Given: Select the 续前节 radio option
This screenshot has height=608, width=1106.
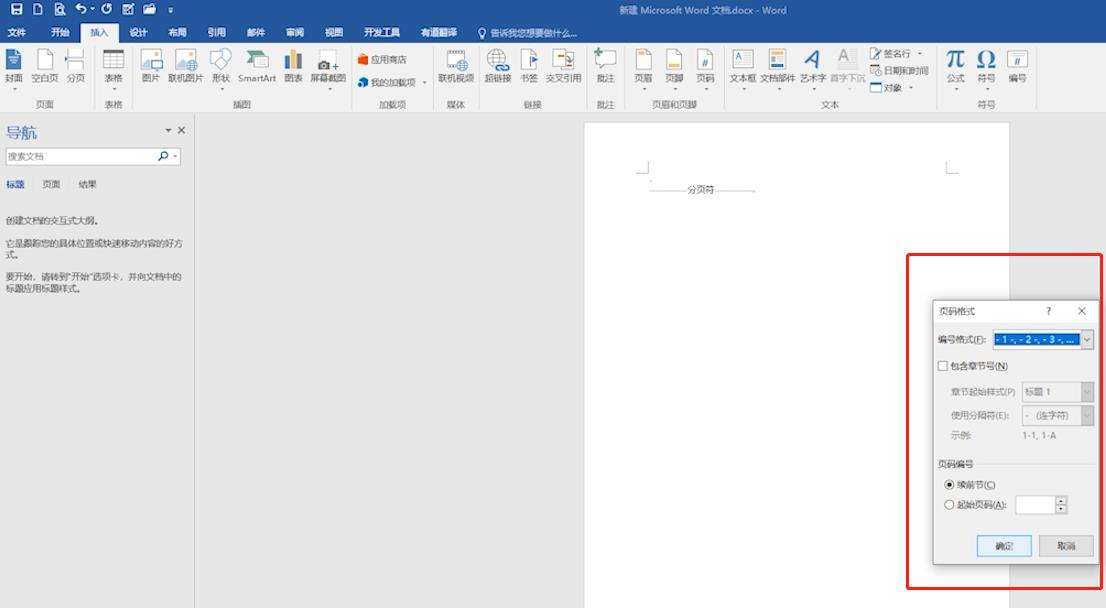Looking at the screenshot, I should tap(949, 485).
